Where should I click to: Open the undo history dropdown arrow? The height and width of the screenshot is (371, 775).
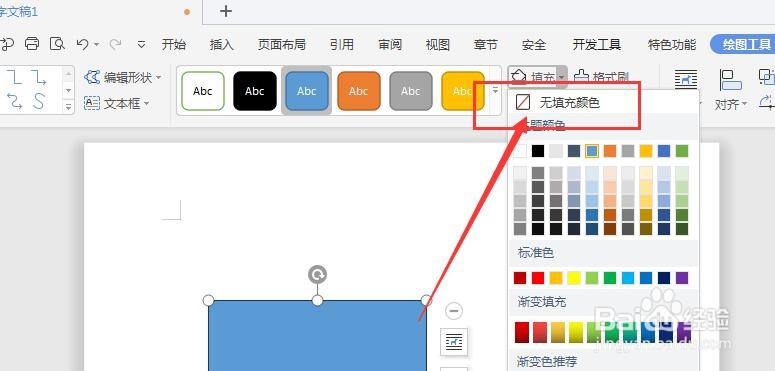point(96,44)
